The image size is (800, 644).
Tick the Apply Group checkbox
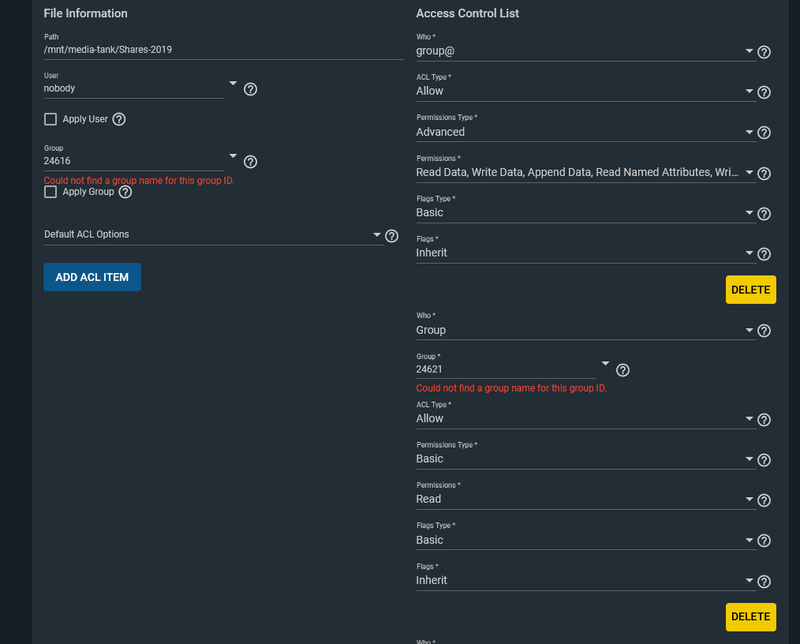coord(51,192)
